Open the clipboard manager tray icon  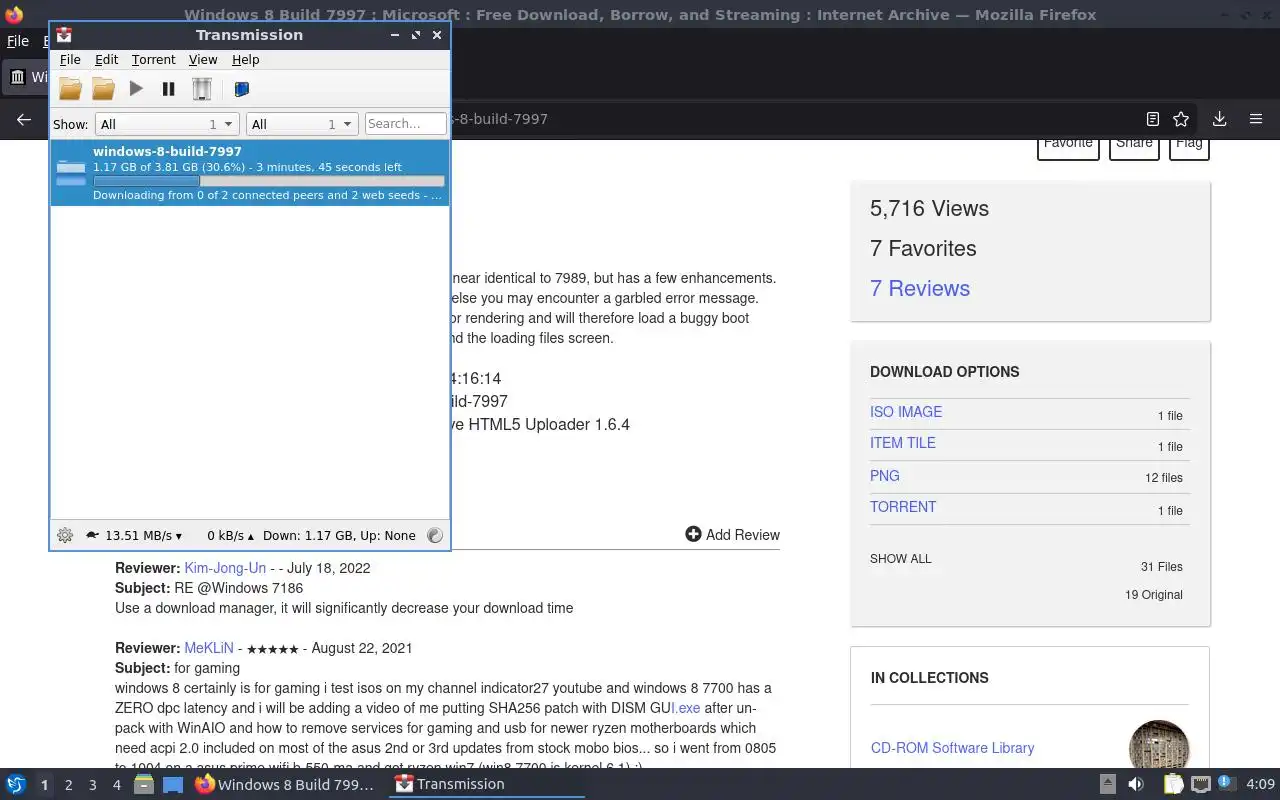tap(1173, 784)
